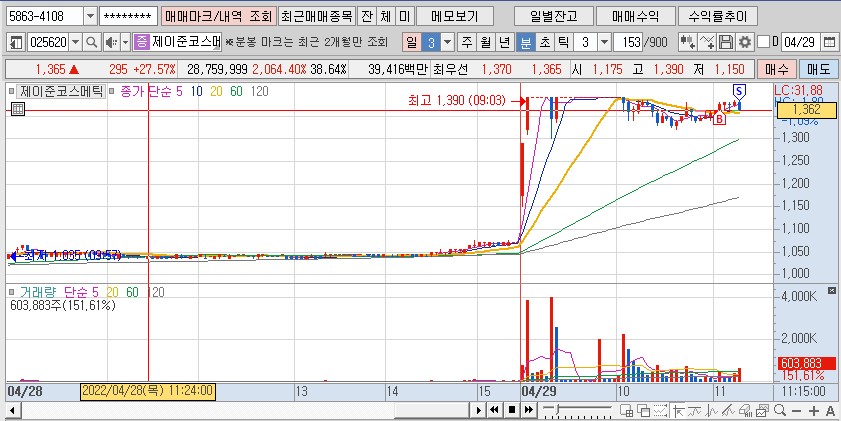Toggle the 매매마크/내역 조회 button
841x421 pixels.
point(218,16)
